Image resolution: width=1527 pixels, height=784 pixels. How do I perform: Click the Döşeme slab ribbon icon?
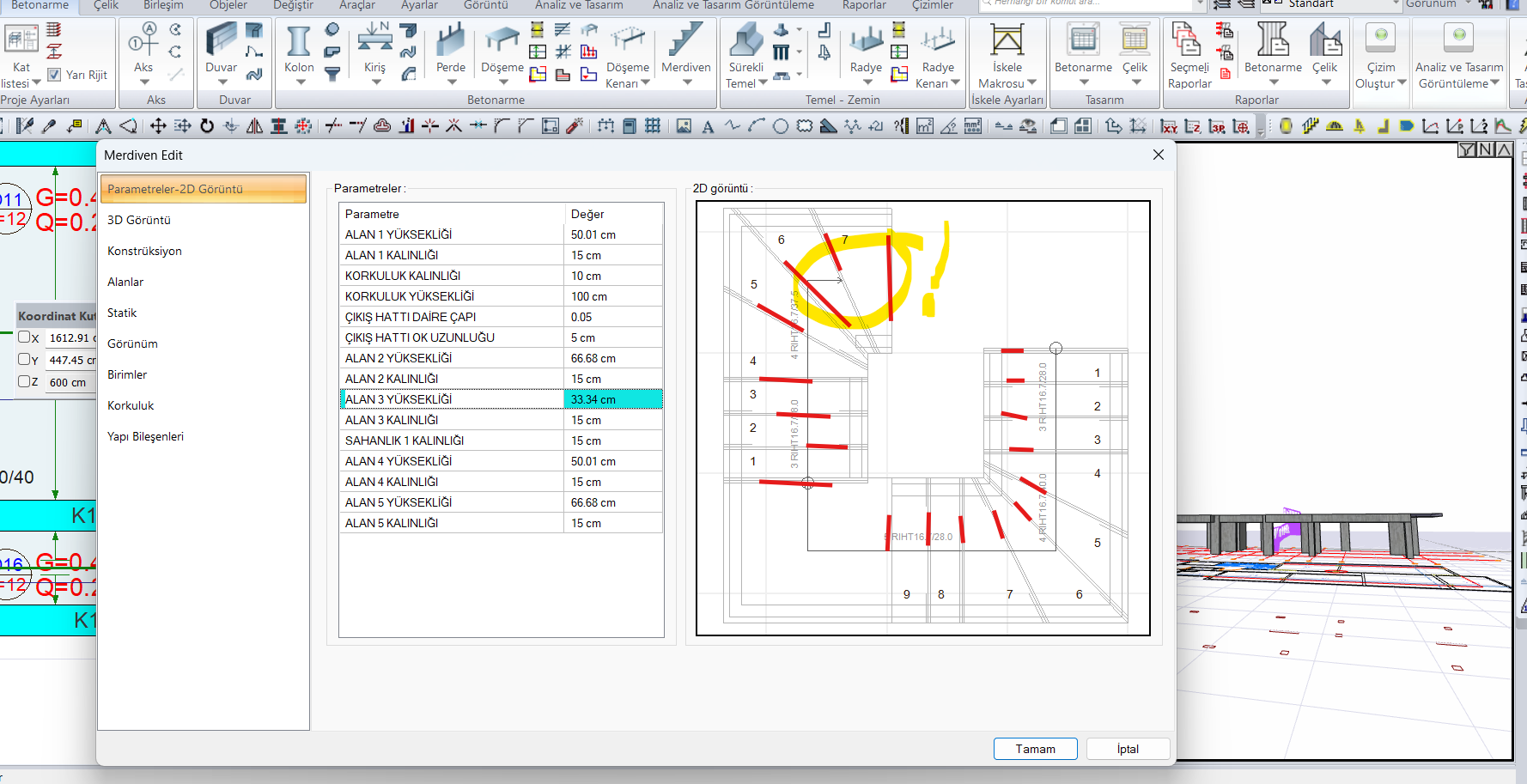tap(502, 39)
